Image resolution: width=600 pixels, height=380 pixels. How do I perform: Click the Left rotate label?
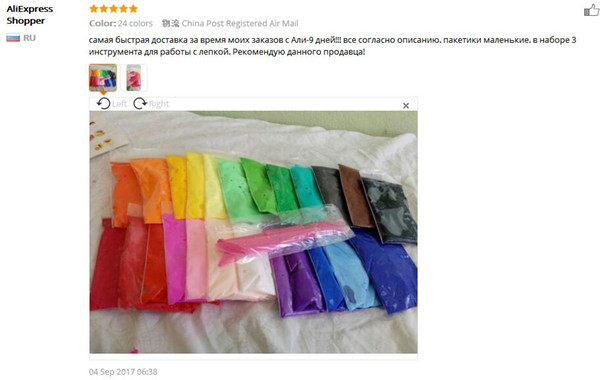coord(119,104)
